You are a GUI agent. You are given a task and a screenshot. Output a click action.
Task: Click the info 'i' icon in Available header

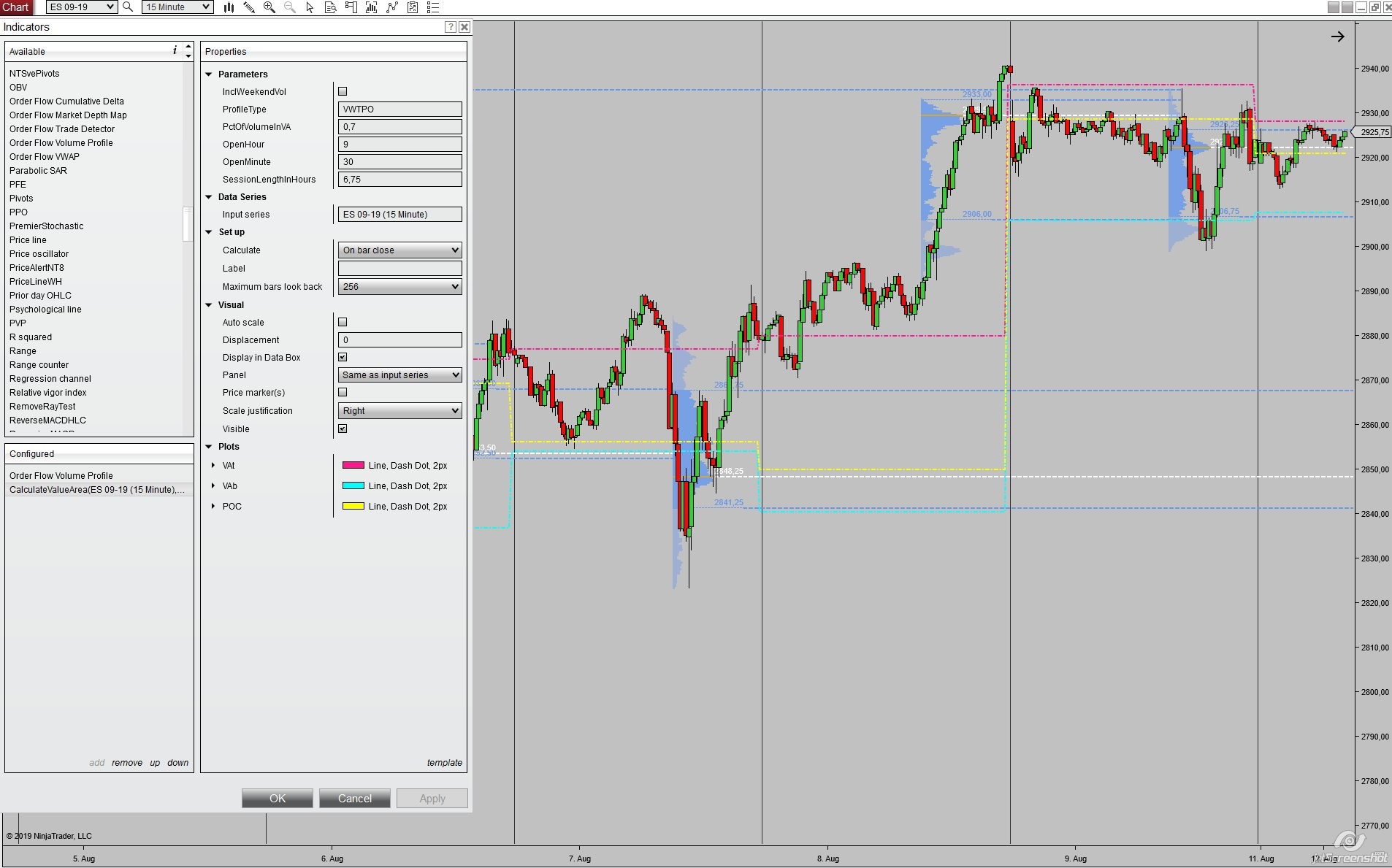[175, 50]
